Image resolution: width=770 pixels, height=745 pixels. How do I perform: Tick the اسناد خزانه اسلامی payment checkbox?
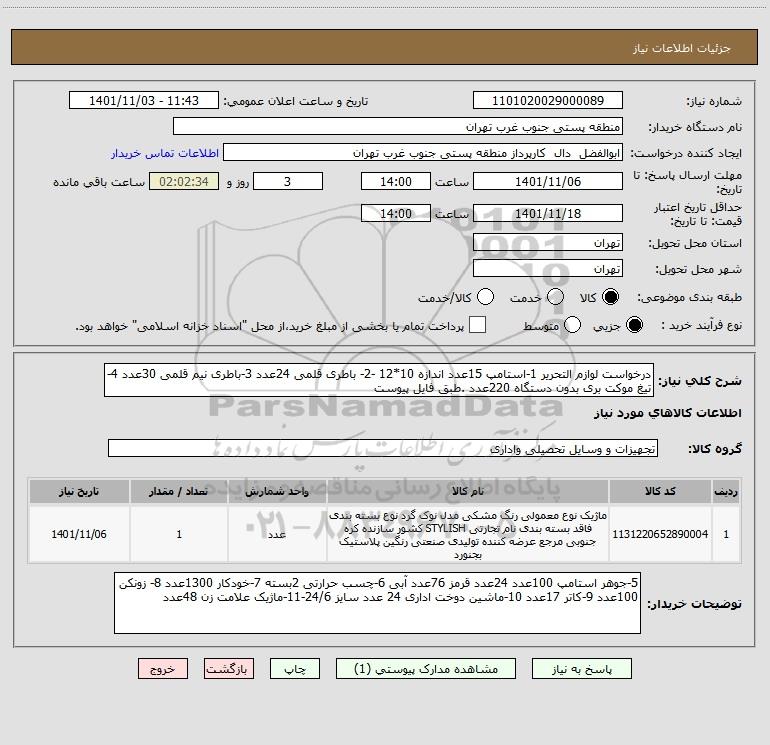point(477,325)
